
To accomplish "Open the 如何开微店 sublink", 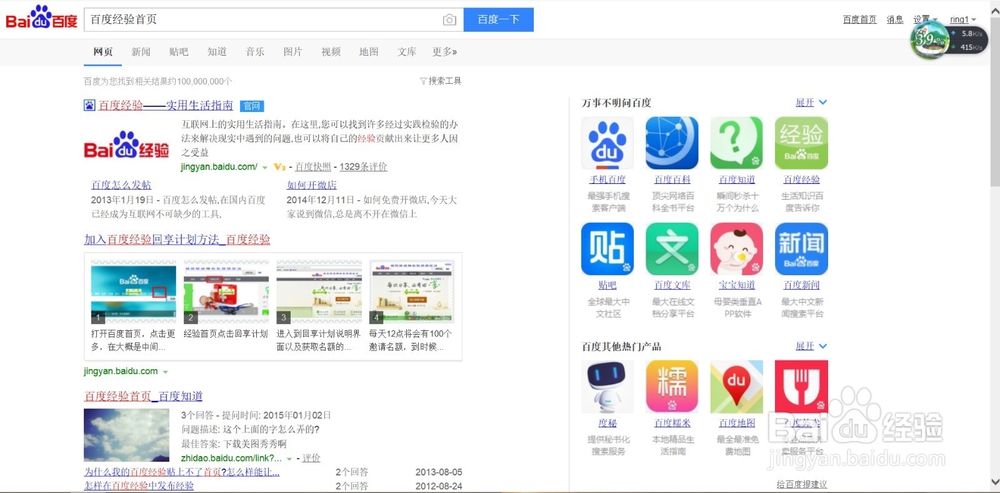I will (312, 185).
